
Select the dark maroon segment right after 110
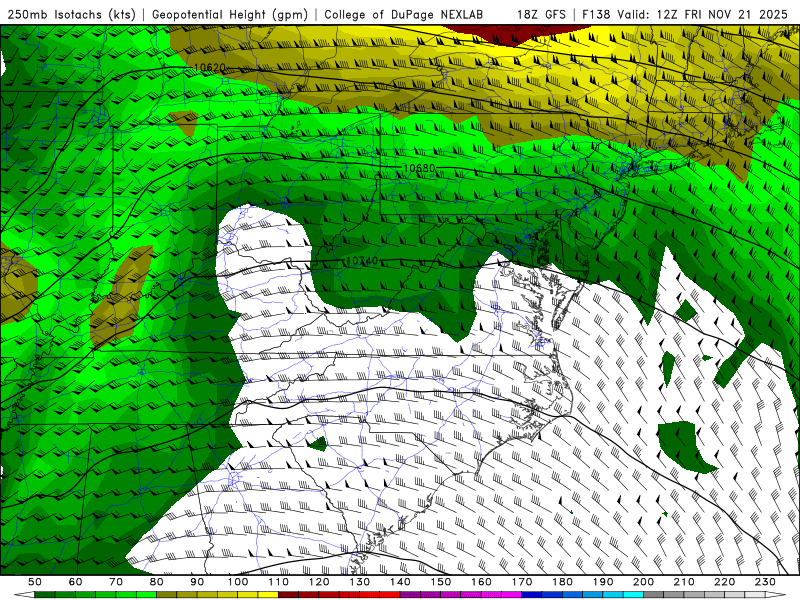(288, 595)
